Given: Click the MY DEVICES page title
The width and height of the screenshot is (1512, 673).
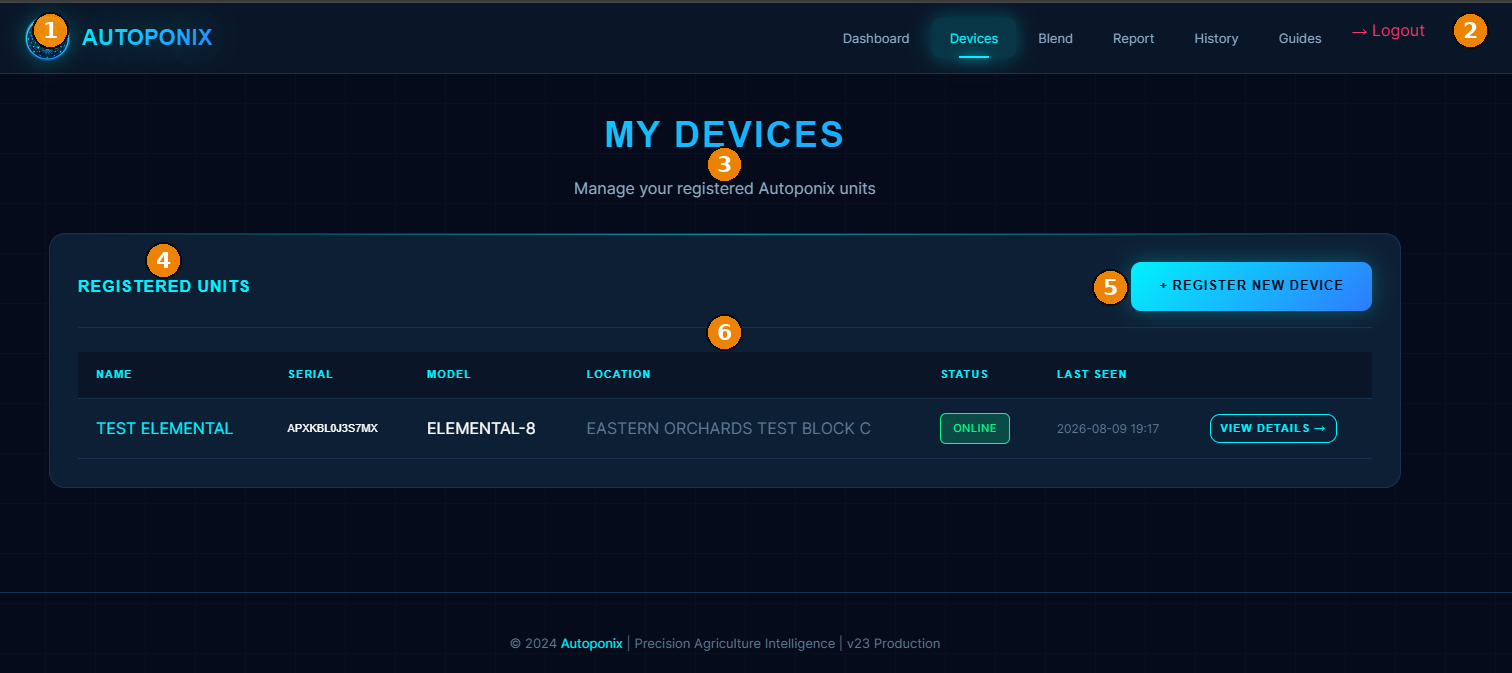Looking at the screenshot, I should pos(725,134).
